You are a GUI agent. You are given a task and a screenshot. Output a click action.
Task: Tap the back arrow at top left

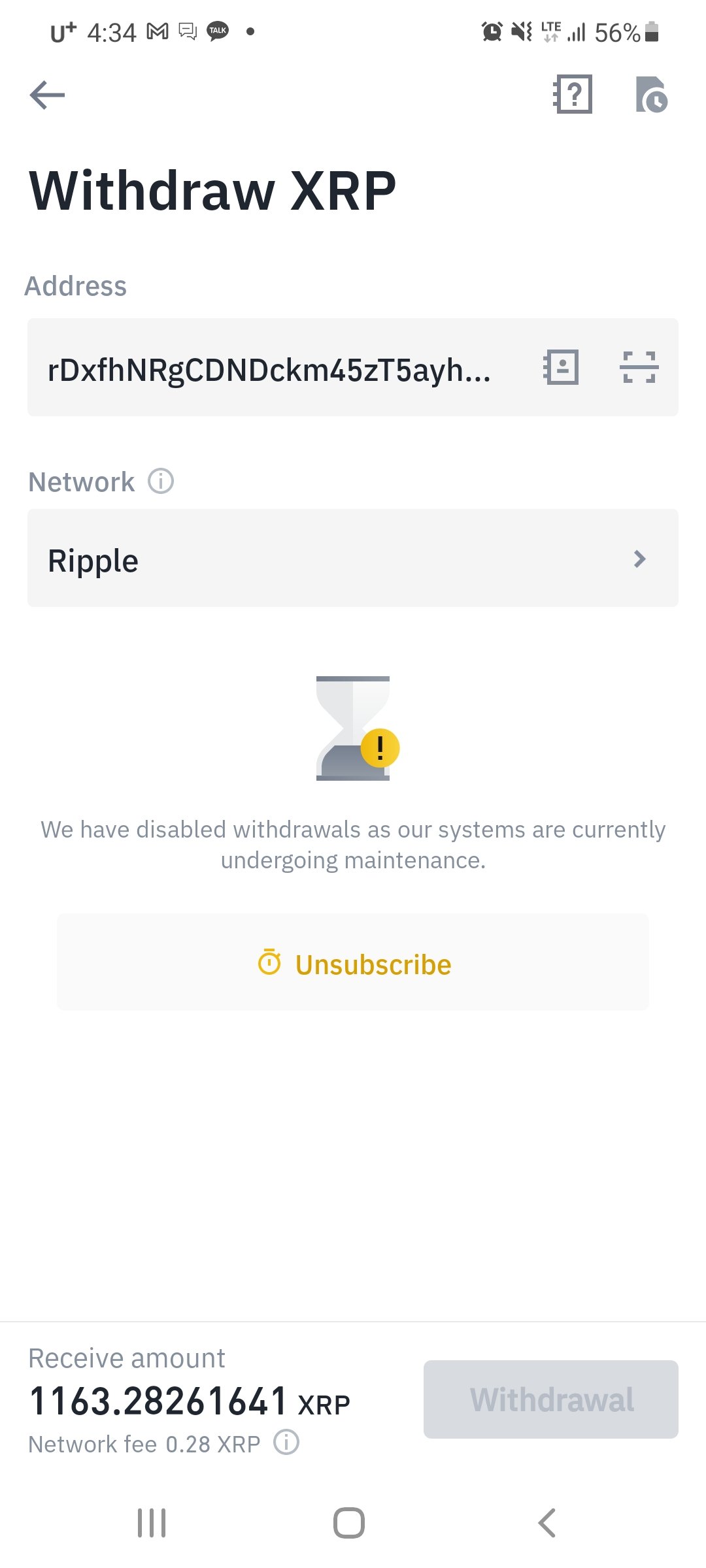click(x=48, y=95)
